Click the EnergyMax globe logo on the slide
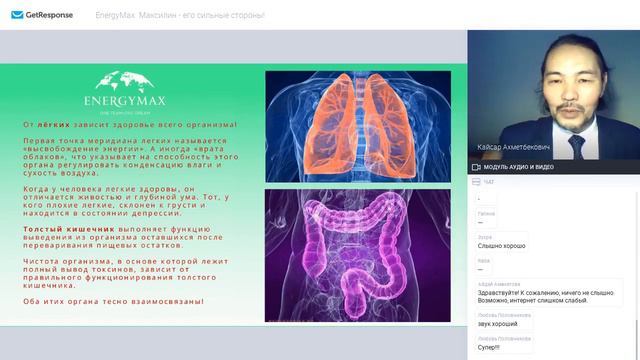The height and width of the screenshot is (360, 640). [x=125, y=82]
